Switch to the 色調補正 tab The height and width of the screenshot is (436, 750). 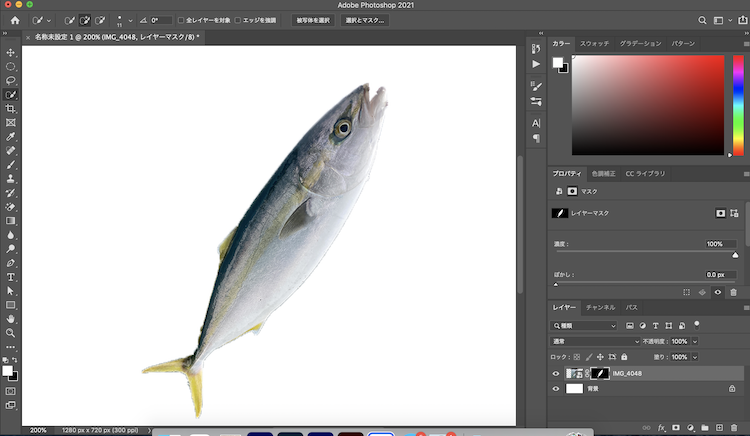[x=604, y=174]
